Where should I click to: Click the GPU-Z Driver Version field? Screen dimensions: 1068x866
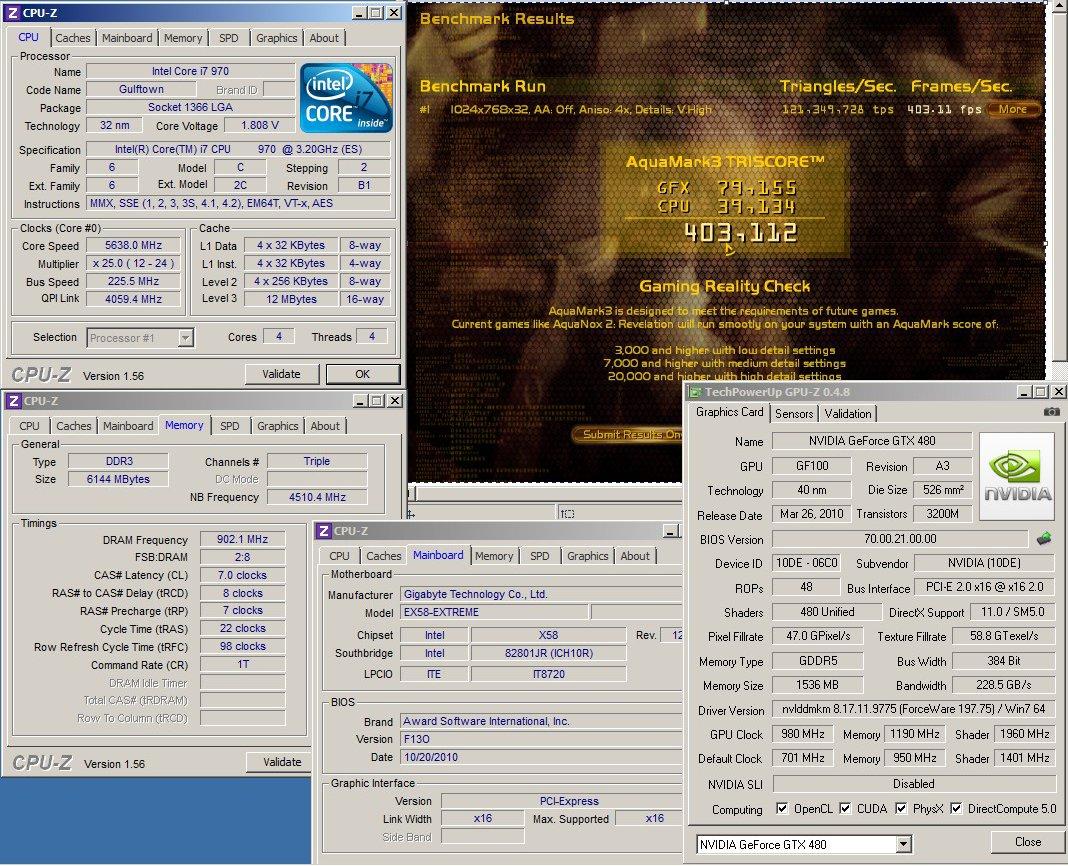[x=914, y=709]
